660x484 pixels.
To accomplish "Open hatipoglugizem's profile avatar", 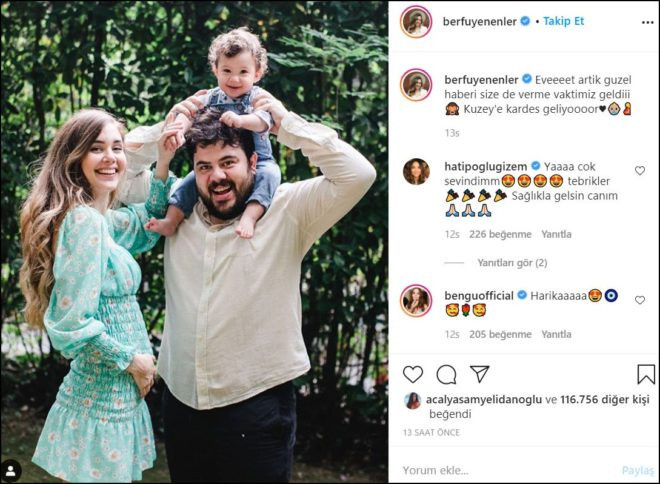I will tap(416, 171).
